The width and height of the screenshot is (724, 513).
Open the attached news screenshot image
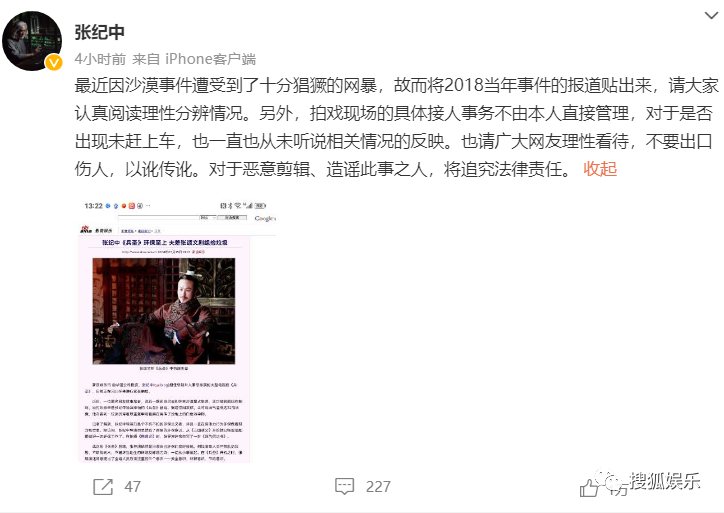[177, 331]
